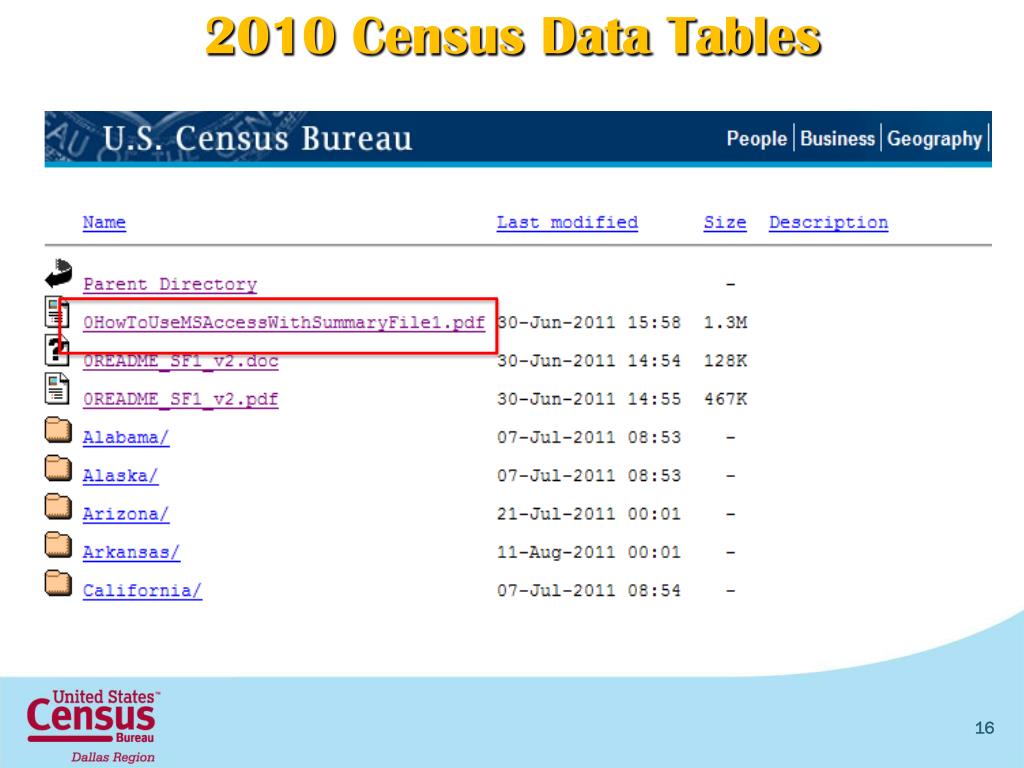The width and height of the screenshot is (1024, 768).
Task: Open 0README_SF1_v2.pdf file
Action: click(180, 399)
